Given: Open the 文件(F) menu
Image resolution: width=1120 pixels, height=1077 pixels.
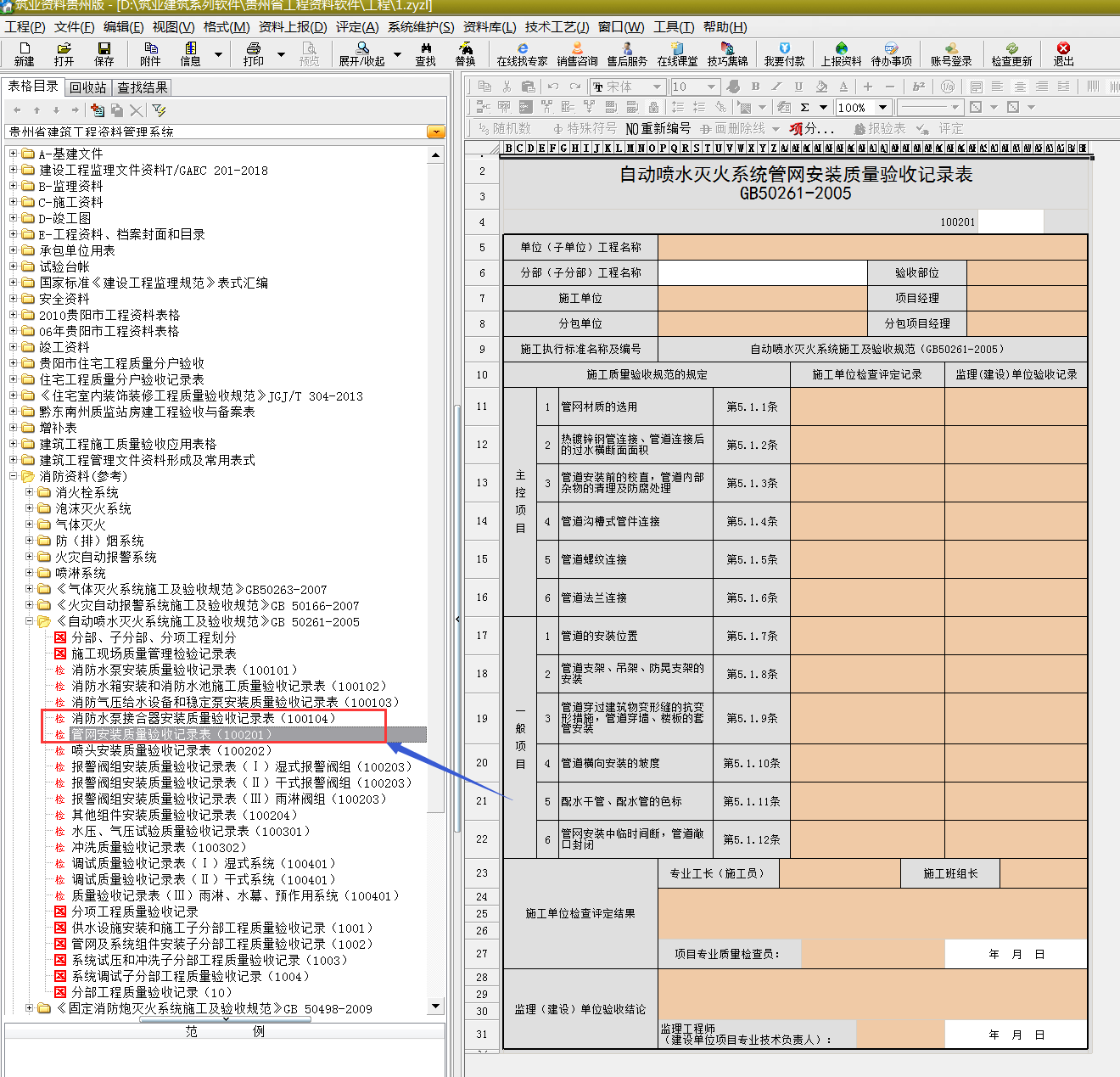Looking at the screenshot, I should pos(75,27).
